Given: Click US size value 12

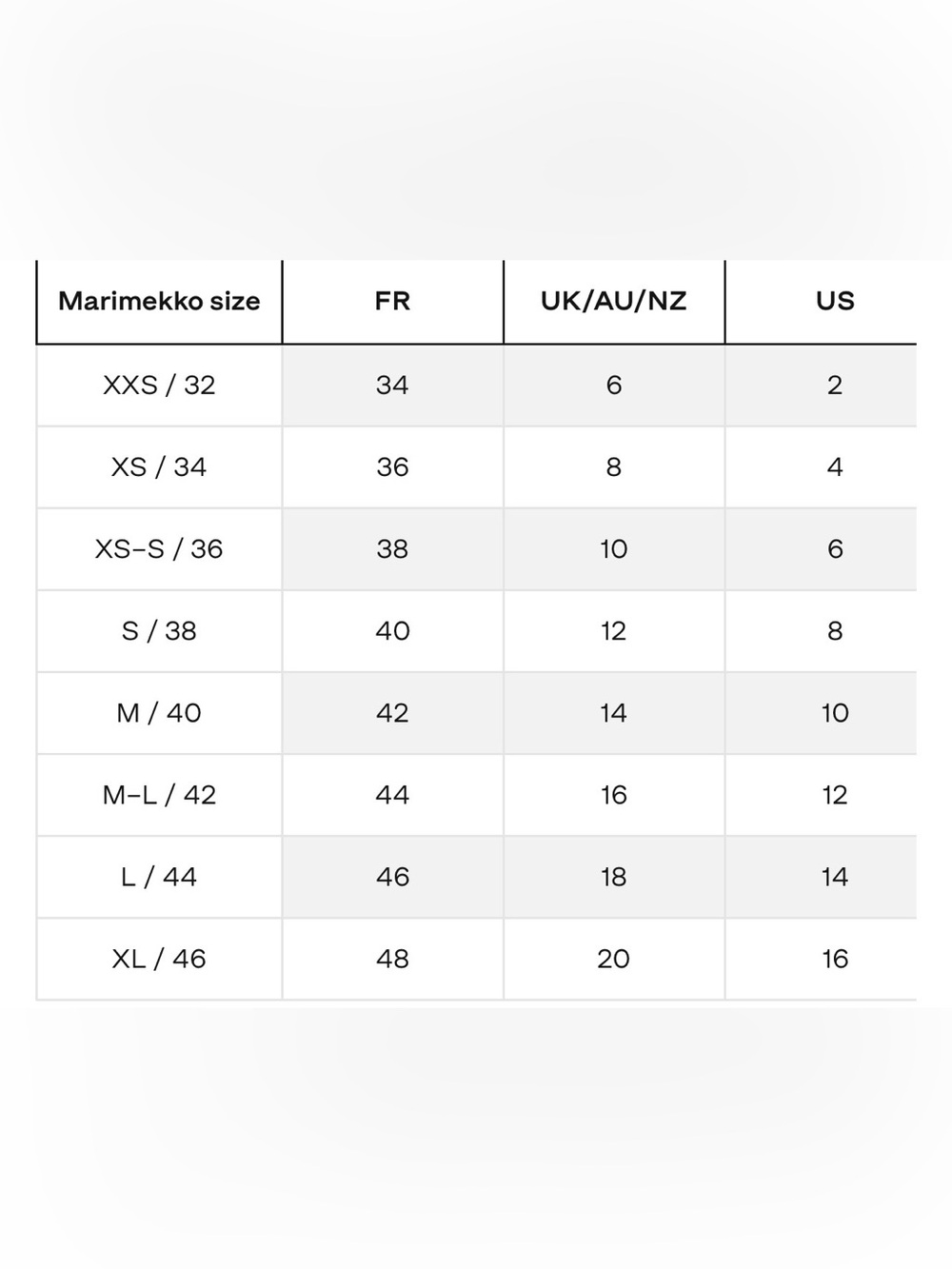Looking at the screenshot, I should (835, 794).
